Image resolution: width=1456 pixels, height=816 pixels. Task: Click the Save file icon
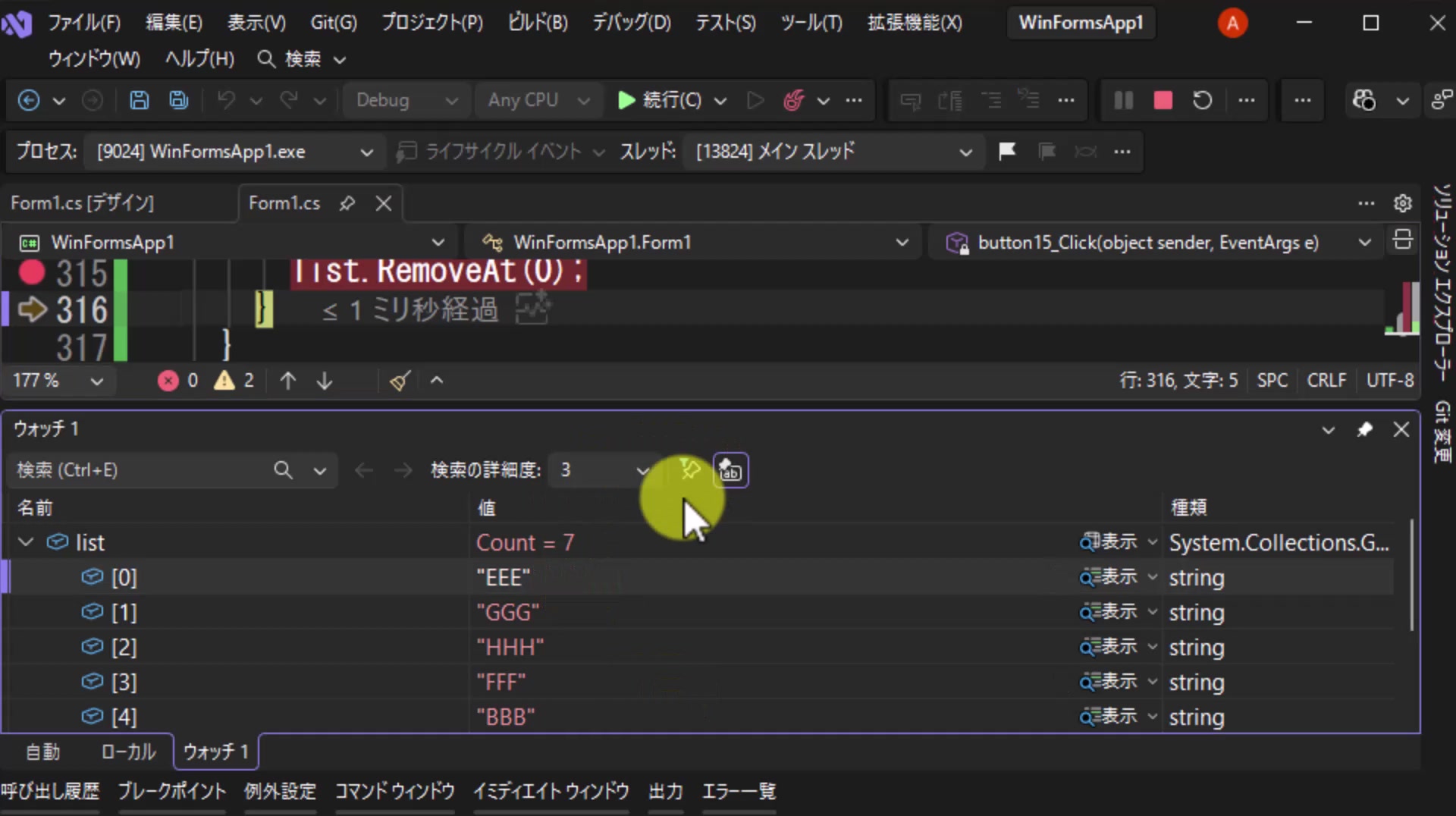tap(140, 100)
